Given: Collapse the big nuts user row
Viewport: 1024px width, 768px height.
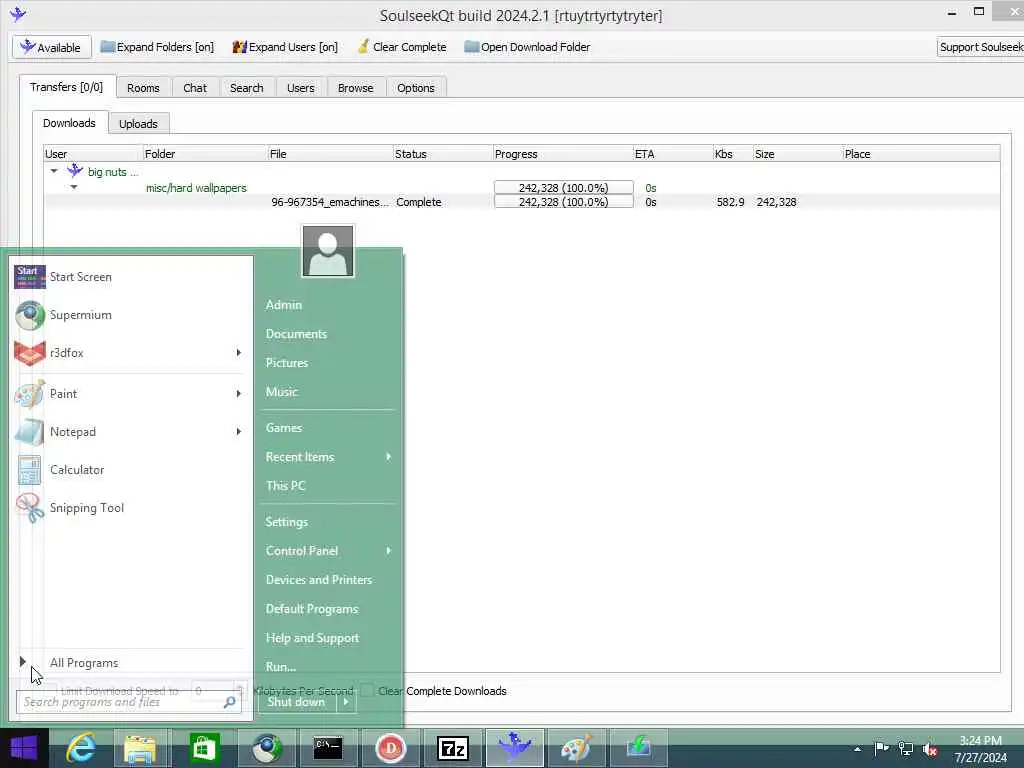Looking at the screenshot, I should tap(54, 171).
